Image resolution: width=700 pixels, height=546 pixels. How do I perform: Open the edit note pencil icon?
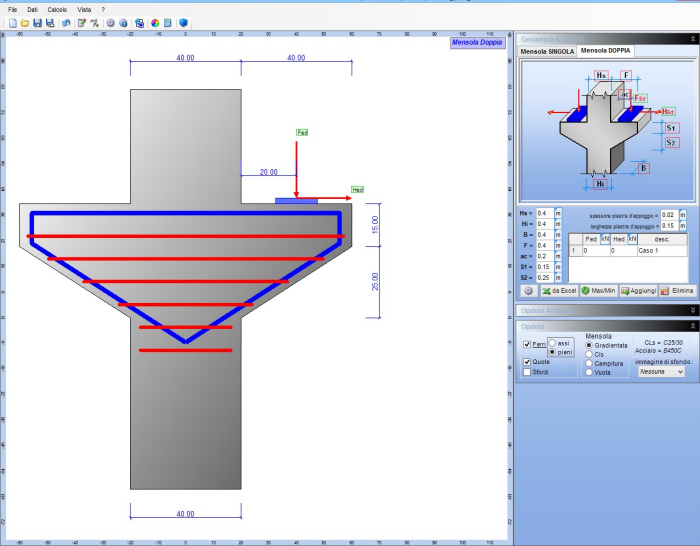pos(82,23)
